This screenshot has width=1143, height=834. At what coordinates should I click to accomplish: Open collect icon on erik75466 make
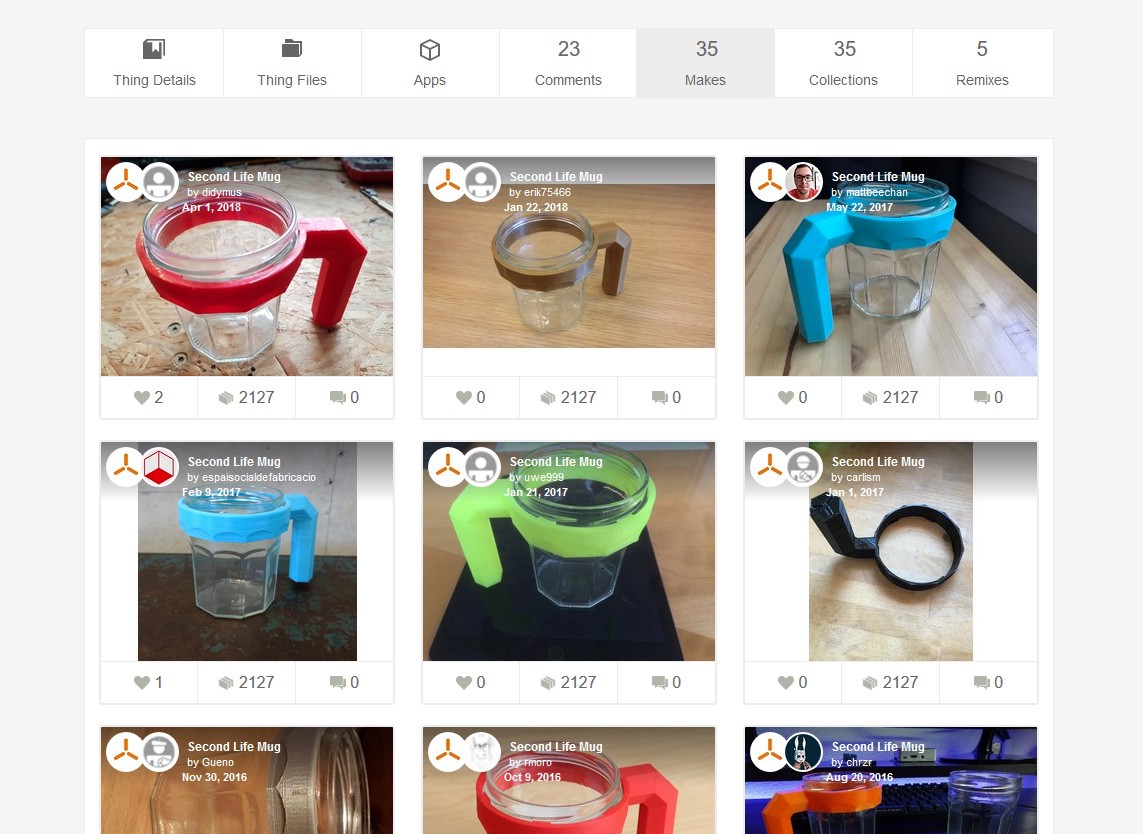pyautogui.click(x=547, y=397)
